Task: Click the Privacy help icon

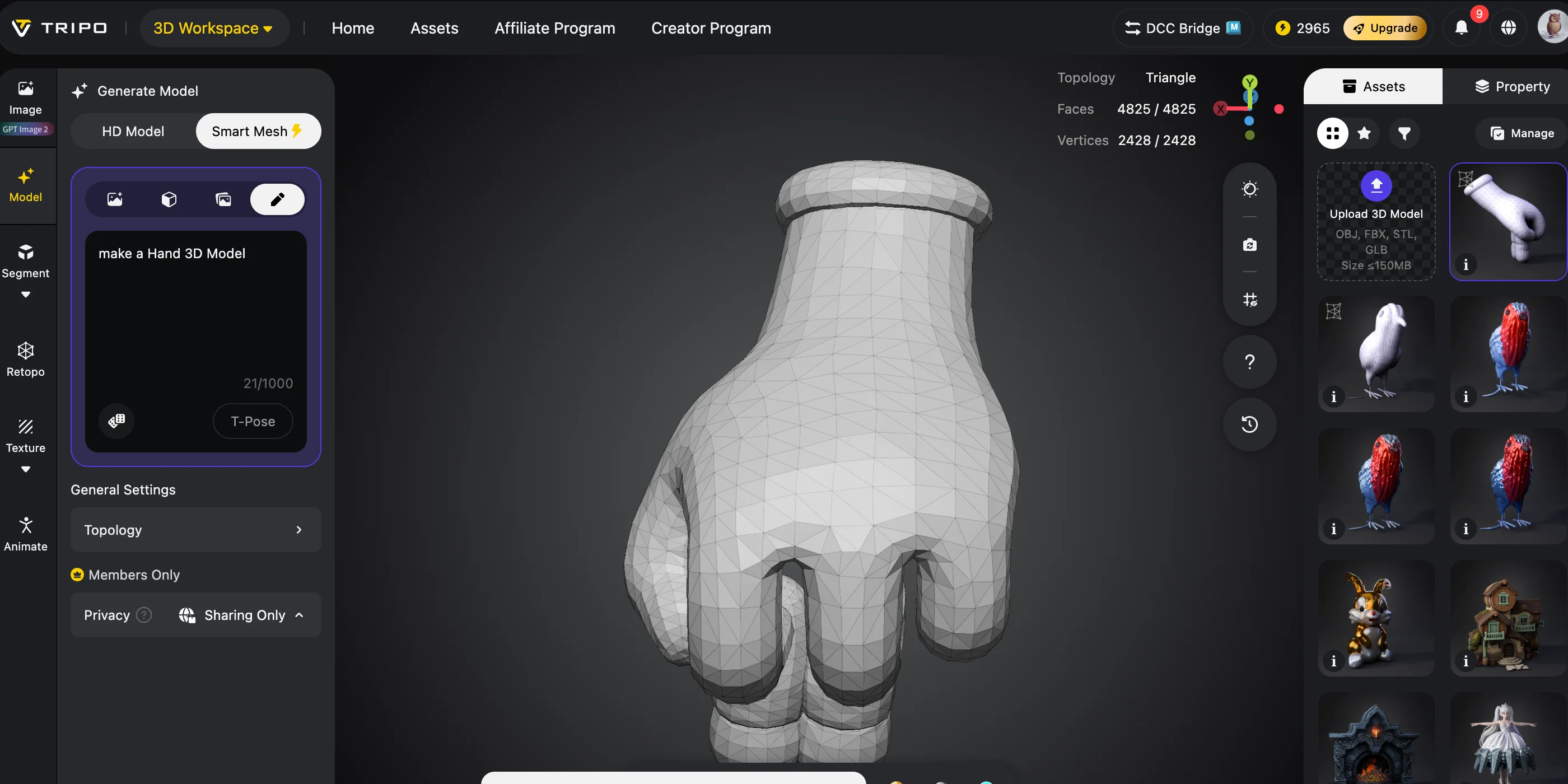Action: [144, 615]
